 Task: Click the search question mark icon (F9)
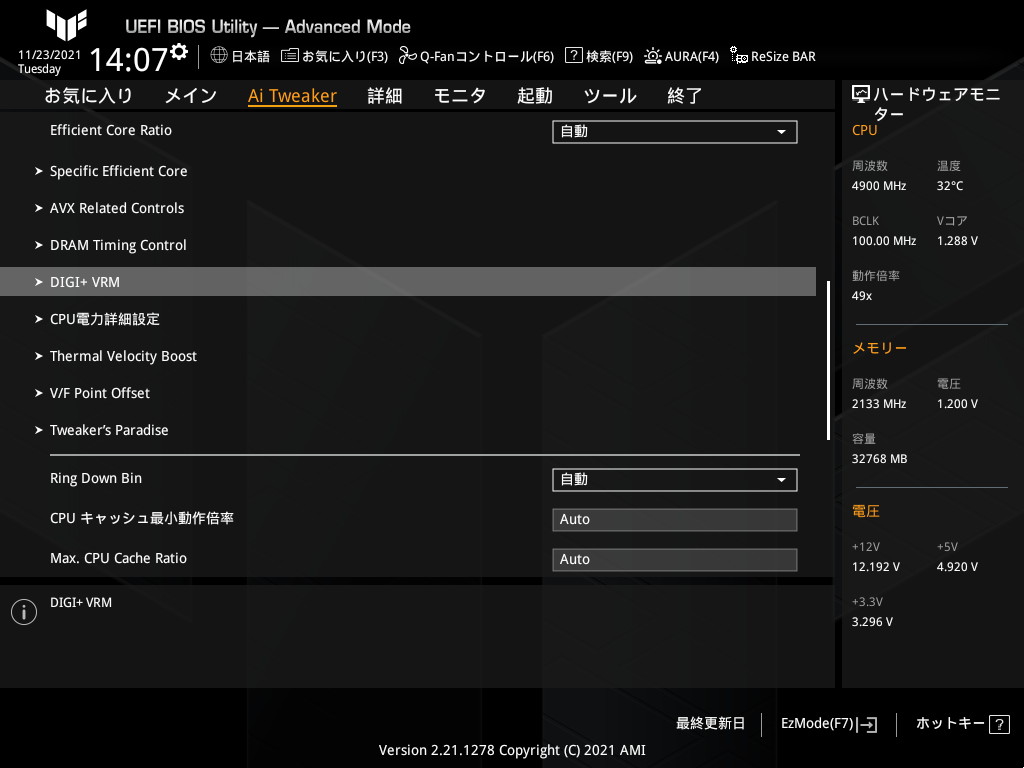coord(573,56)
